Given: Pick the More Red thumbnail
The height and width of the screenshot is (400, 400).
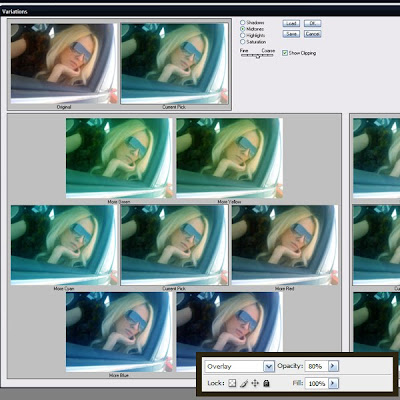Looking at the screenshot, I should point(285,245).
